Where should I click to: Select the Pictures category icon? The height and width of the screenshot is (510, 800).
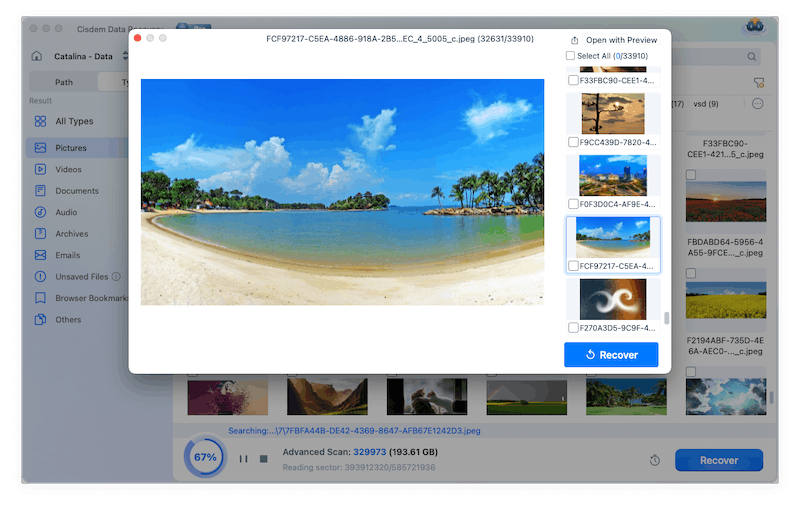(x=40, y=148)
